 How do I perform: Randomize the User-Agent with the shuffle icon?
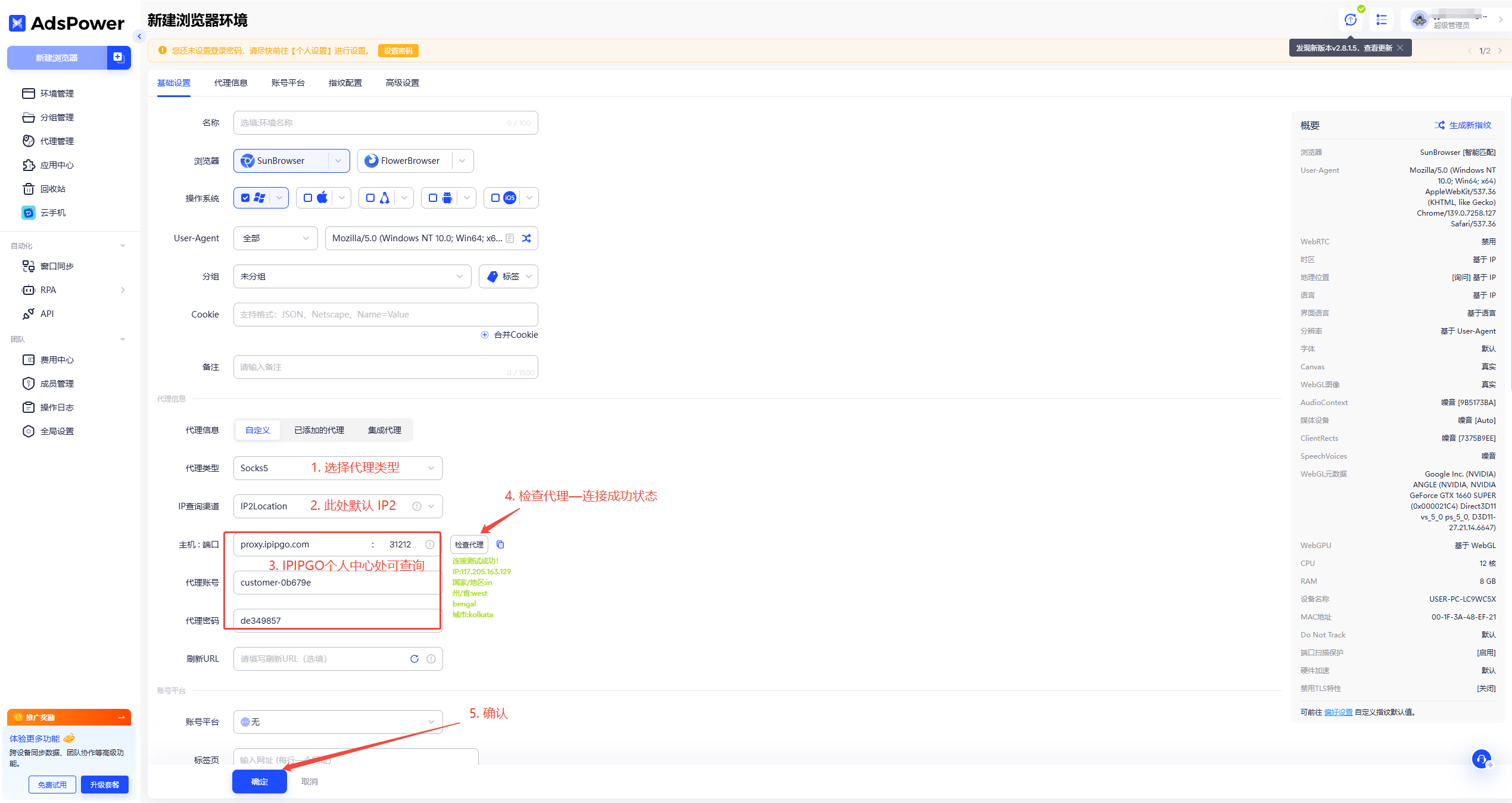(x=526, y=238)
